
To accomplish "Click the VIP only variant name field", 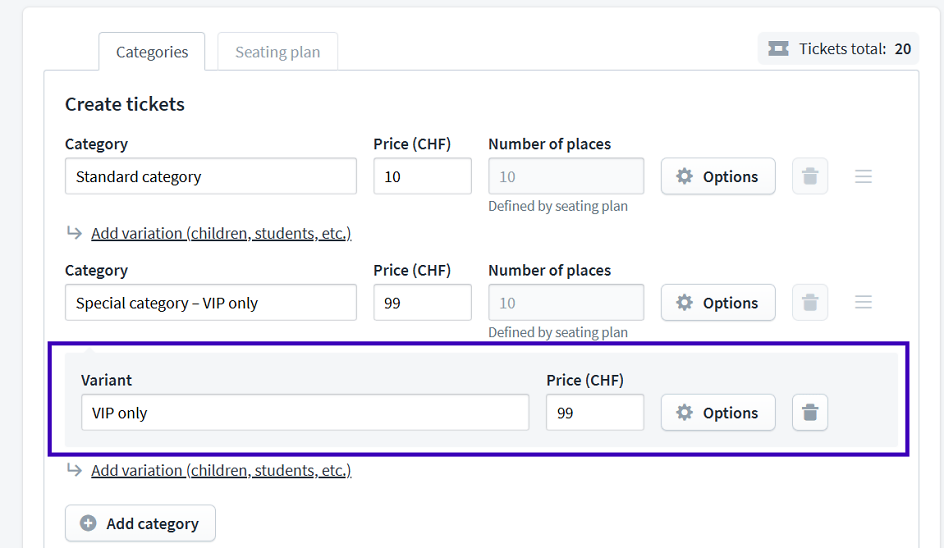I will click(x=305, y=413).
